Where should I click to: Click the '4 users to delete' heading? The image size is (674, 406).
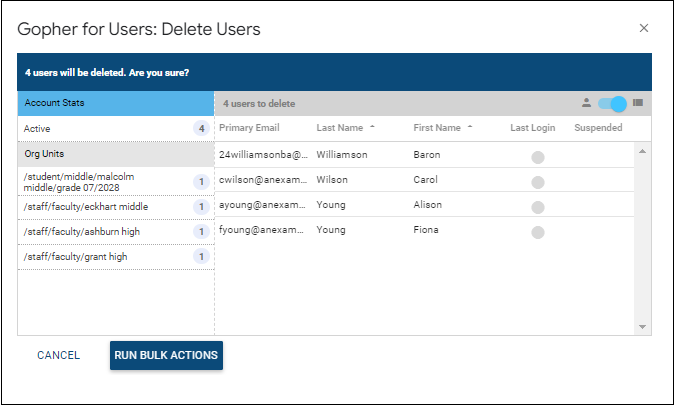tap(259, 104)
